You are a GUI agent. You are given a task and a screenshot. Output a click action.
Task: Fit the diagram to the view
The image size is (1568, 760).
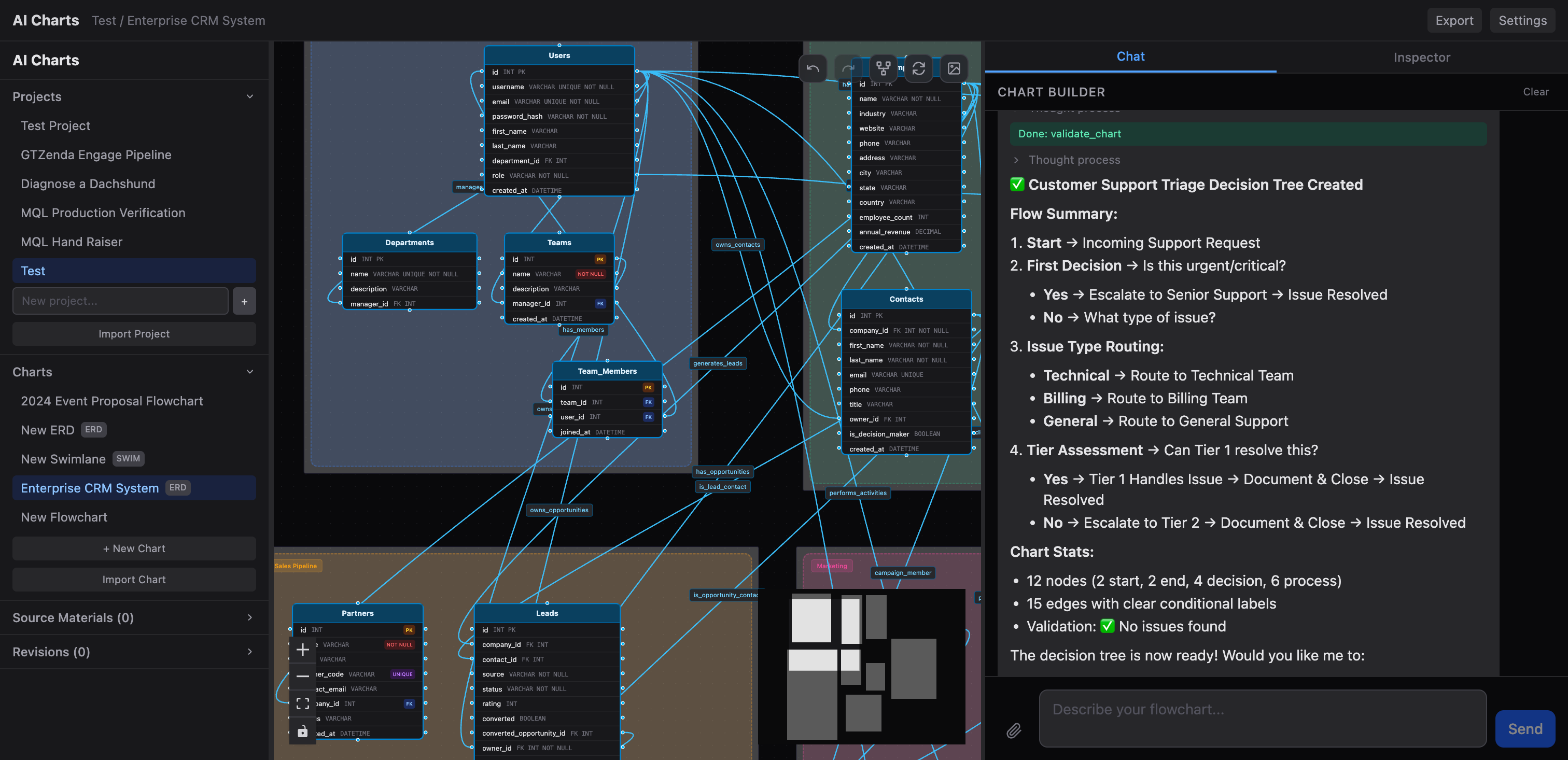click(x=302, y=703)
